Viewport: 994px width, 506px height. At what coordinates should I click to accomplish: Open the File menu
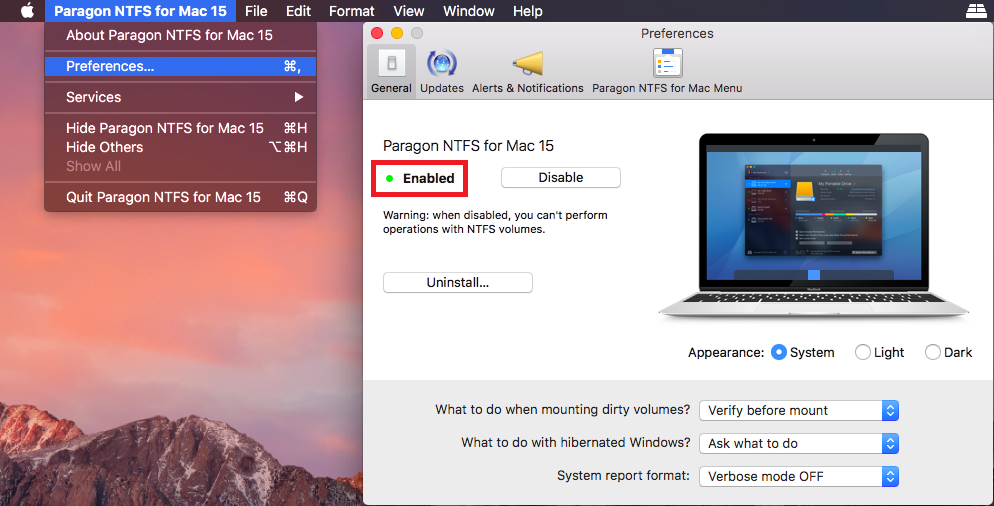pyautogui.click(x=256, y=11)
